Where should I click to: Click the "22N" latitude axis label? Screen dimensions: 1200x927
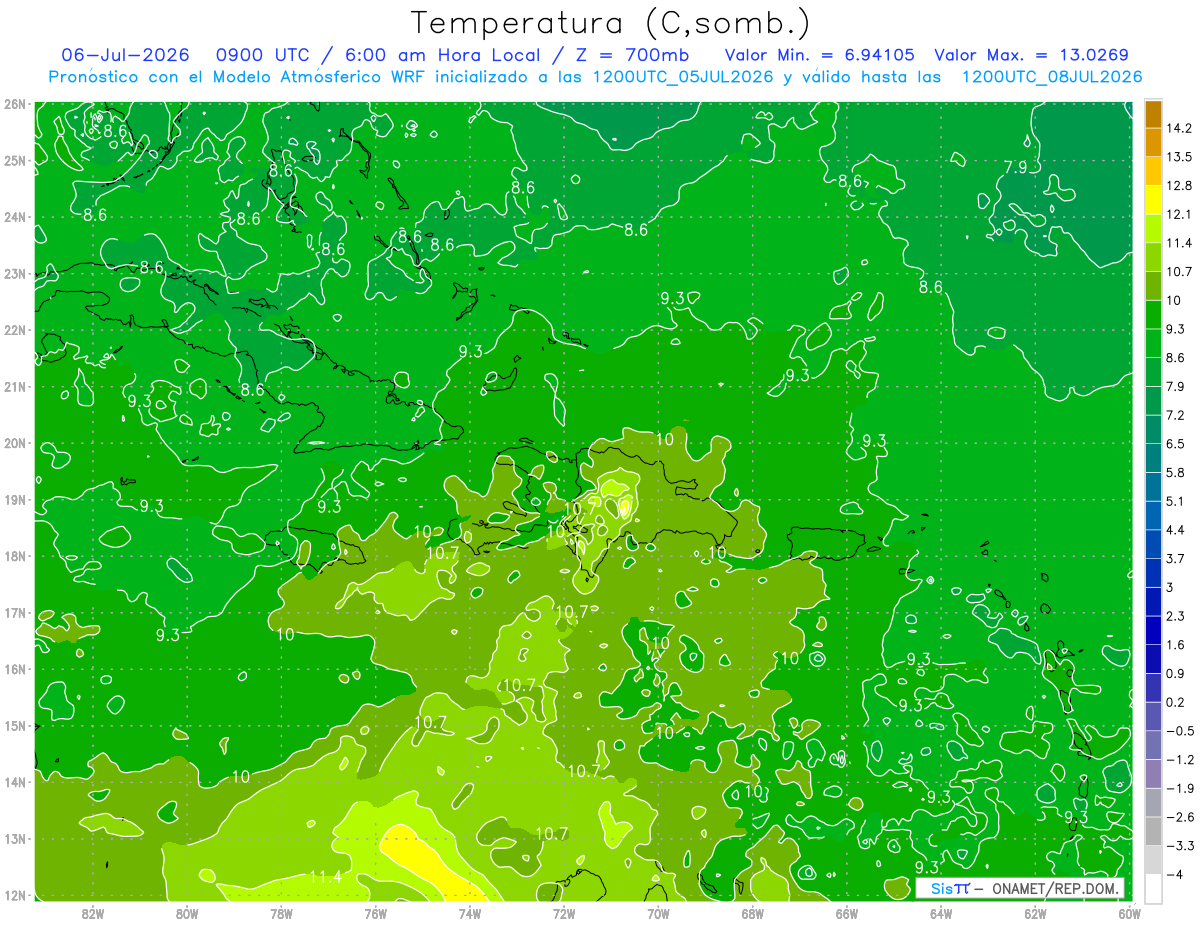pos(14,330)
